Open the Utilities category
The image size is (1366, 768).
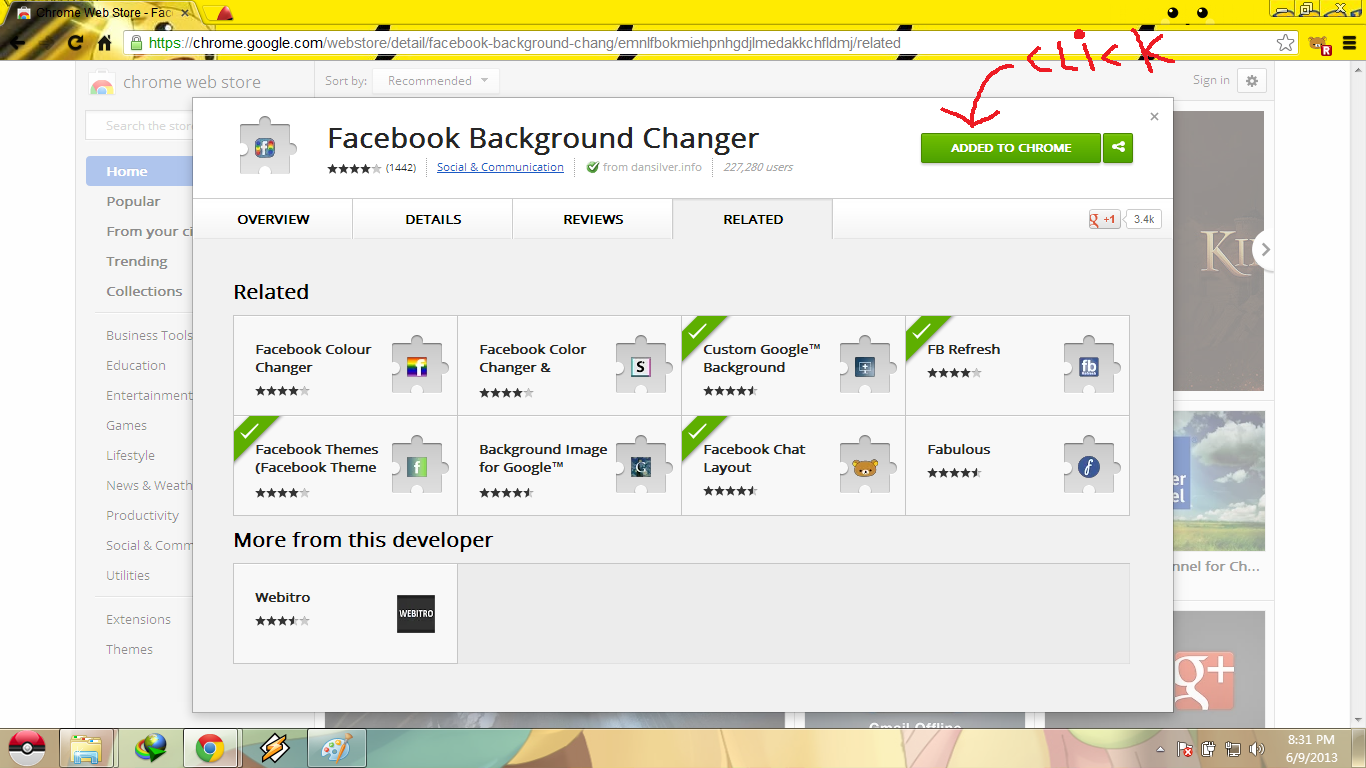128,575
